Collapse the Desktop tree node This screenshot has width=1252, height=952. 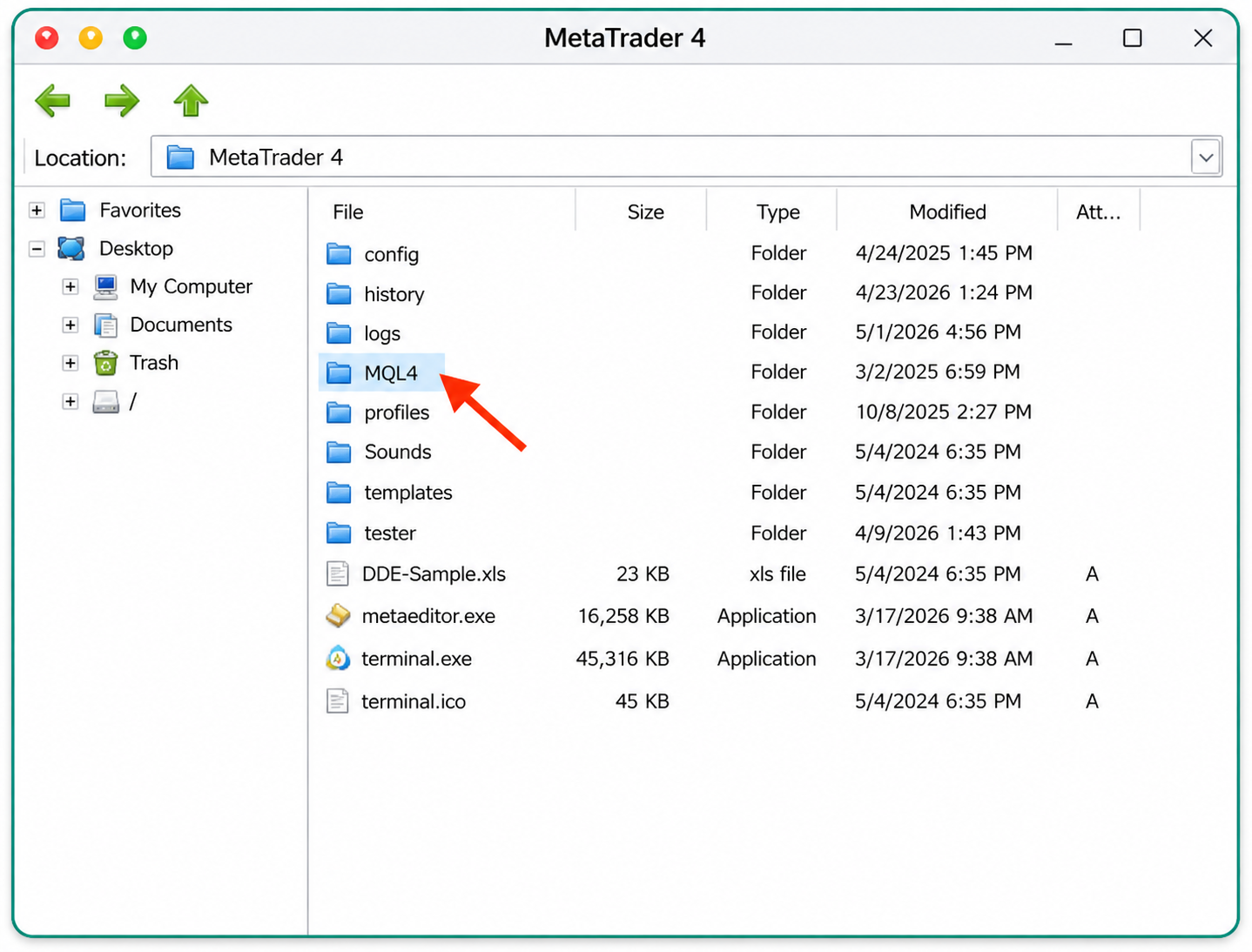click(x=37, y=249)
